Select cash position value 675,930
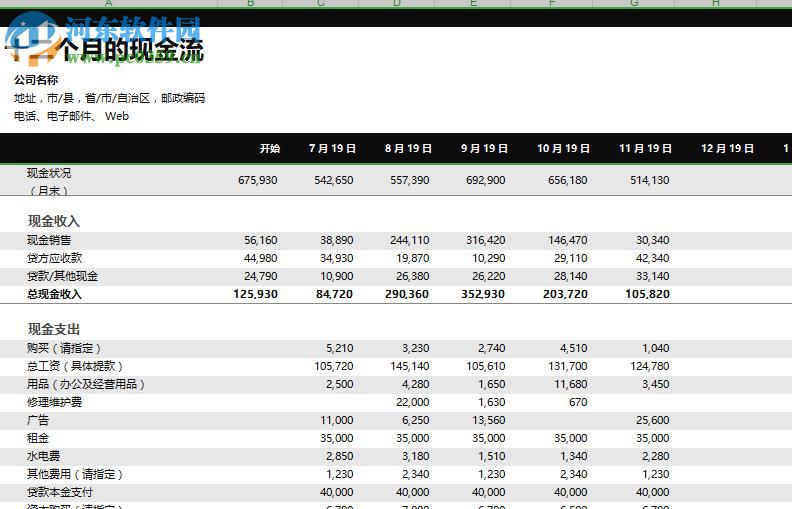 click(x=258, y=180)
